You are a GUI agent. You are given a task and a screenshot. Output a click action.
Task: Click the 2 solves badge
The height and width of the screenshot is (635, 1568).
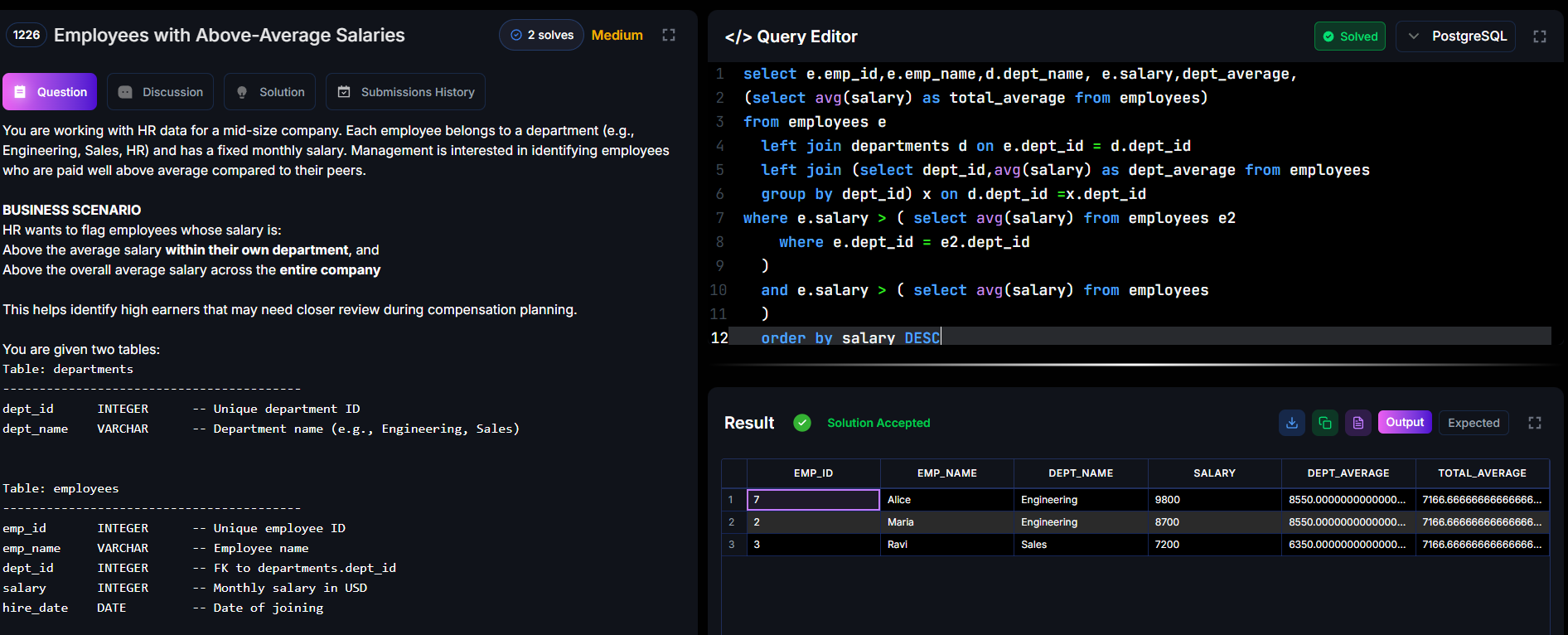(x=542, y=35)
